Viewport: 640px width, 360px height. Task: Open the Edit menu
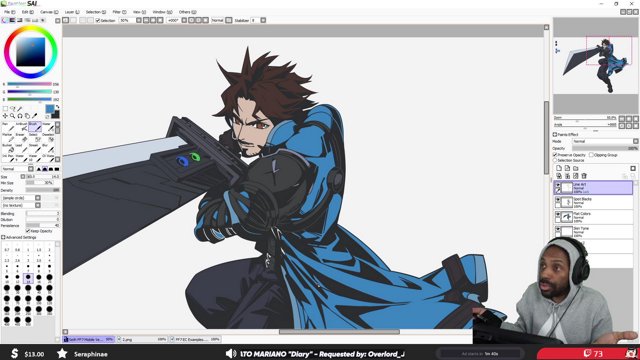tap(27, 12)
